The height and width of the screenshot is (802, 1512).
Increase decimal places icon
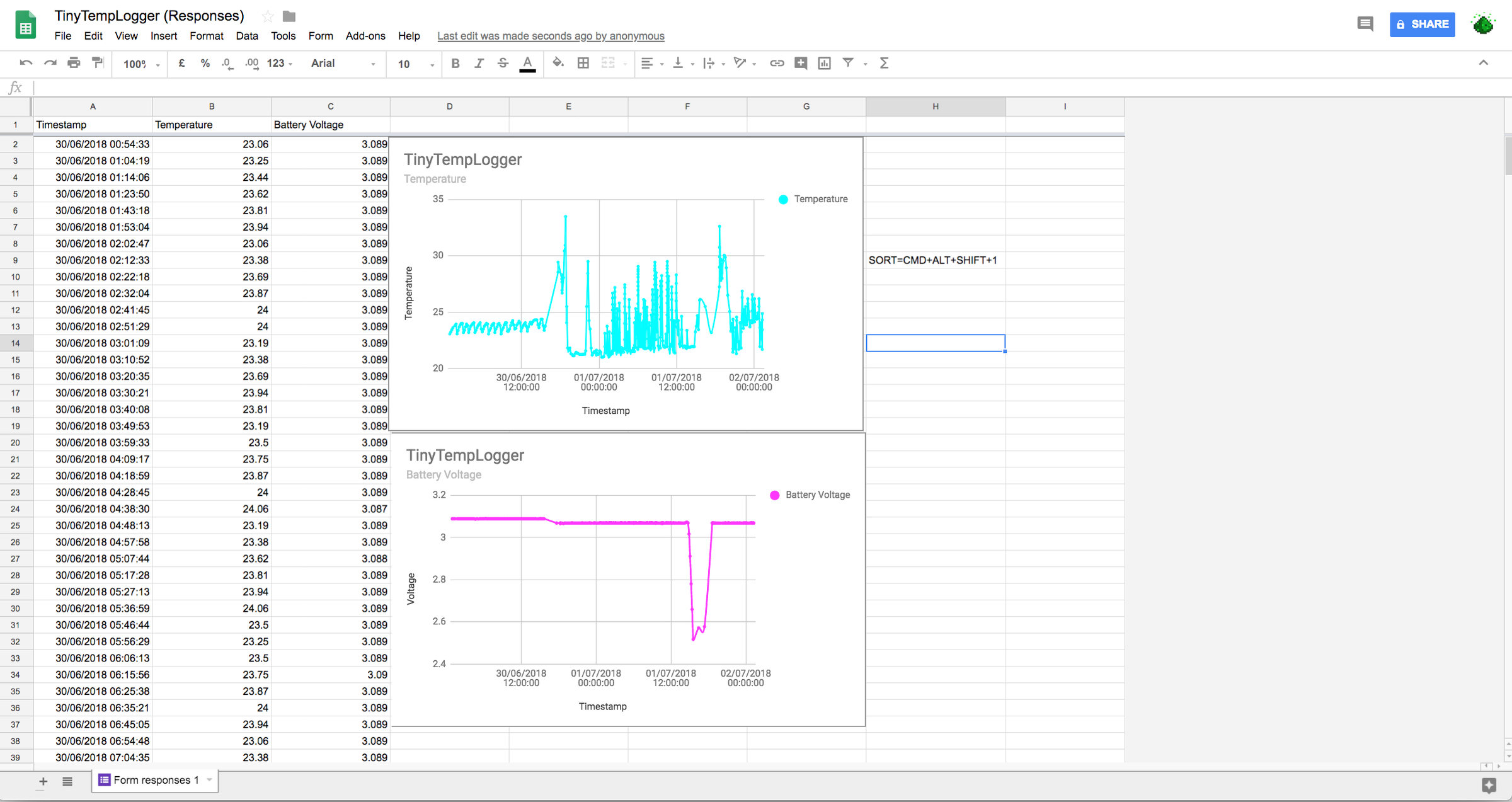(x=252, y=63)
